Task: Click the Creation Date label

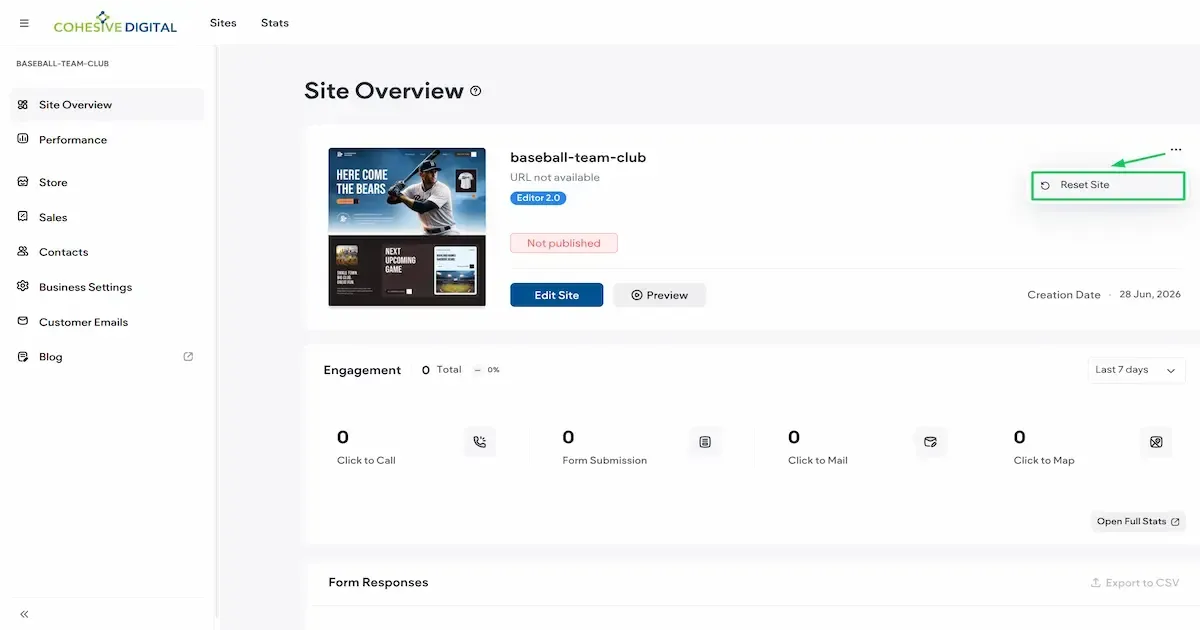Action: 1064,295
